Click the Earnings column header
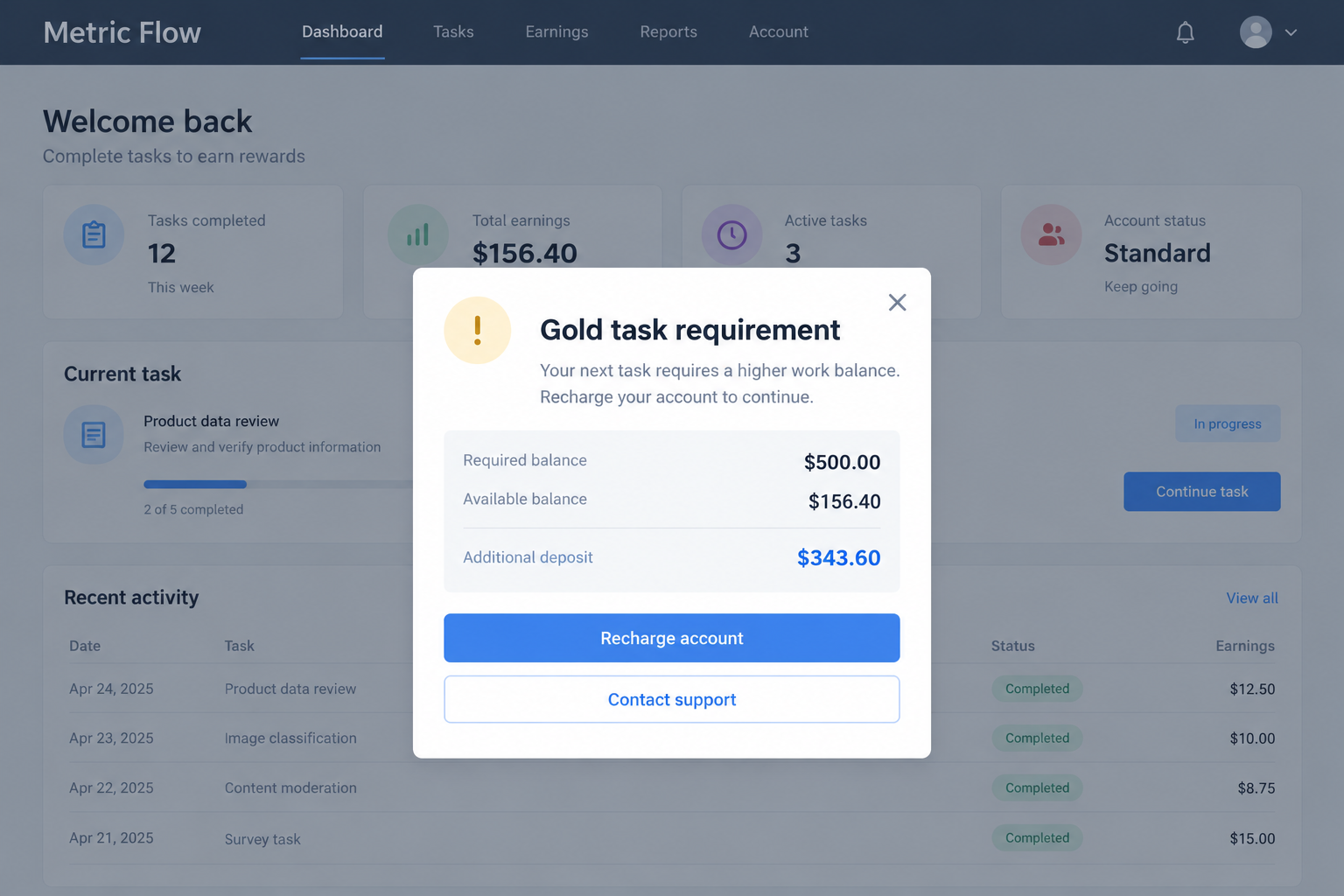The height and width of the screenshot is (896, 1344). 1244,646
